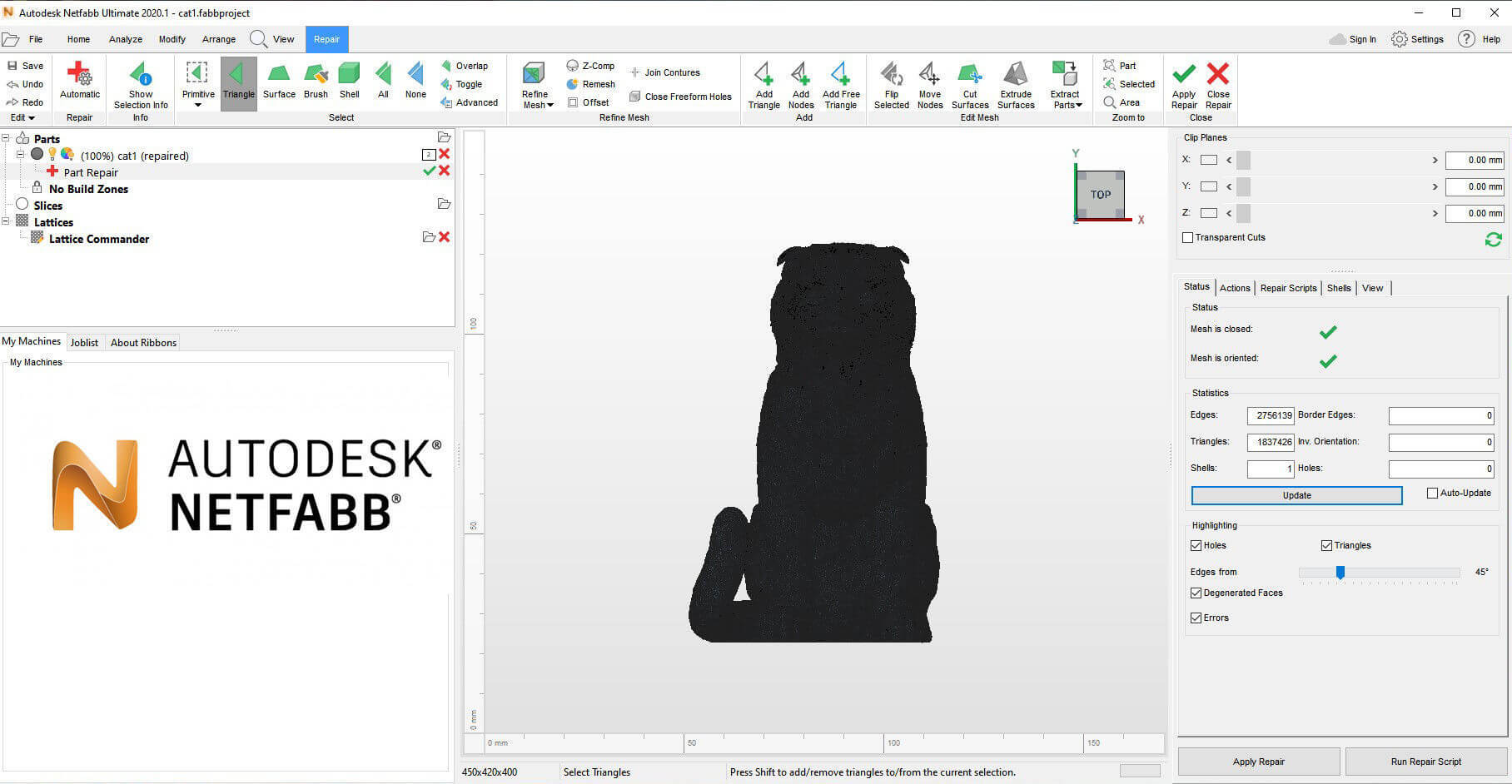1512x784 pixels.
Task: Switch to the Repair Scripts tab
Action: click(1288, 288)
